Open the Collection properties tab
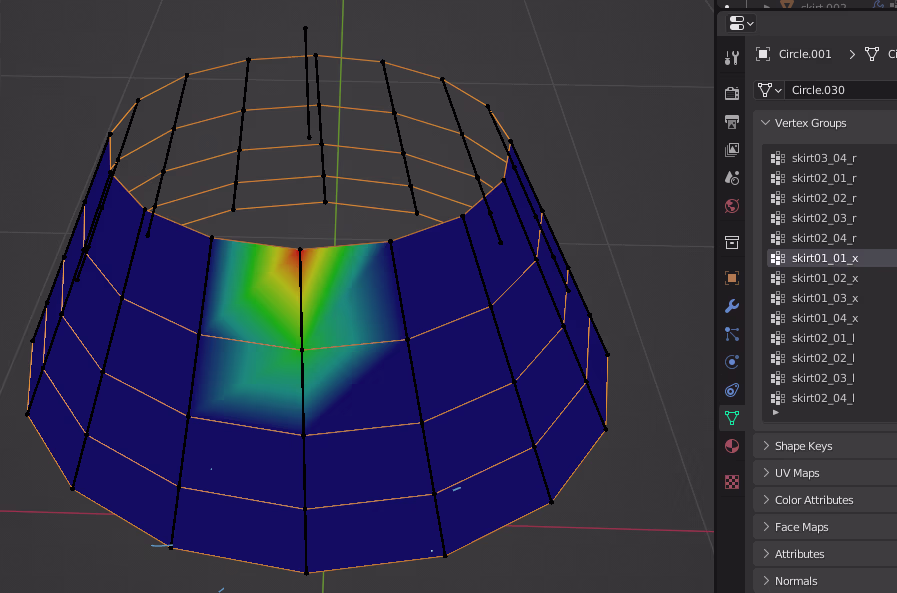 pos(732,242)
